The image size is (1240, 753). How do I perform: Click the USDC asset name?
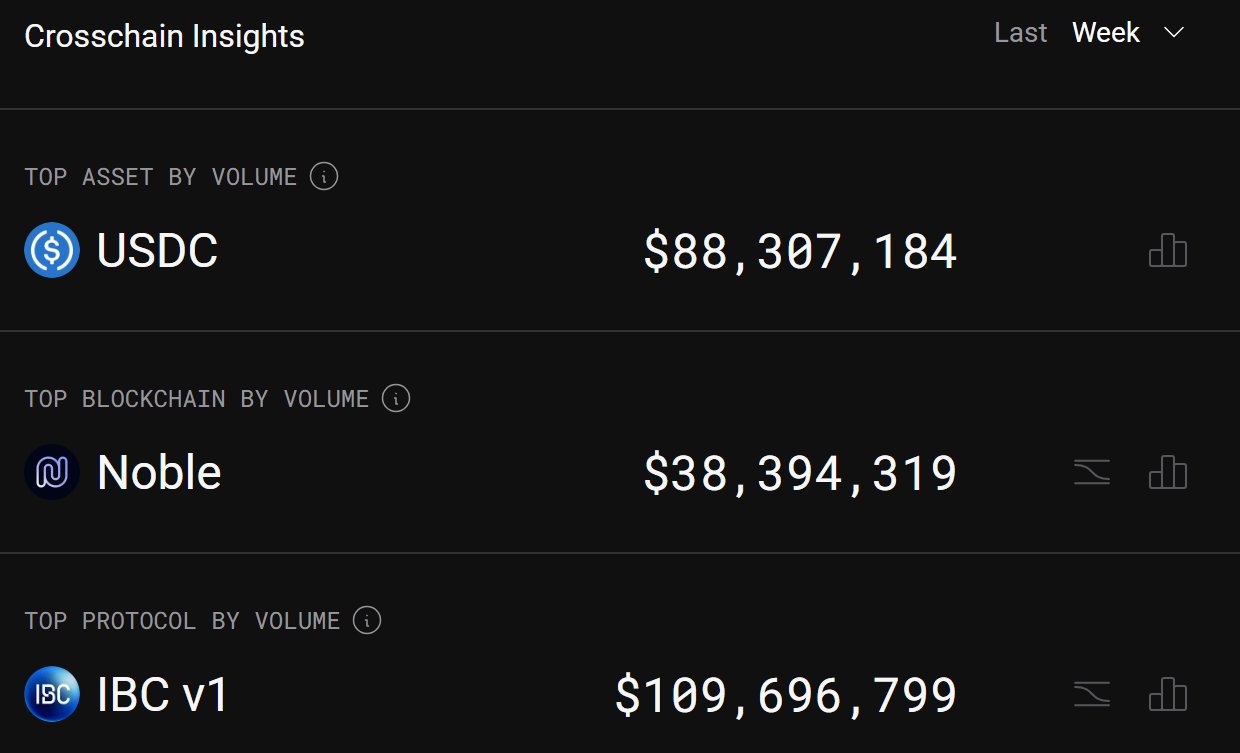coord(157,250)
